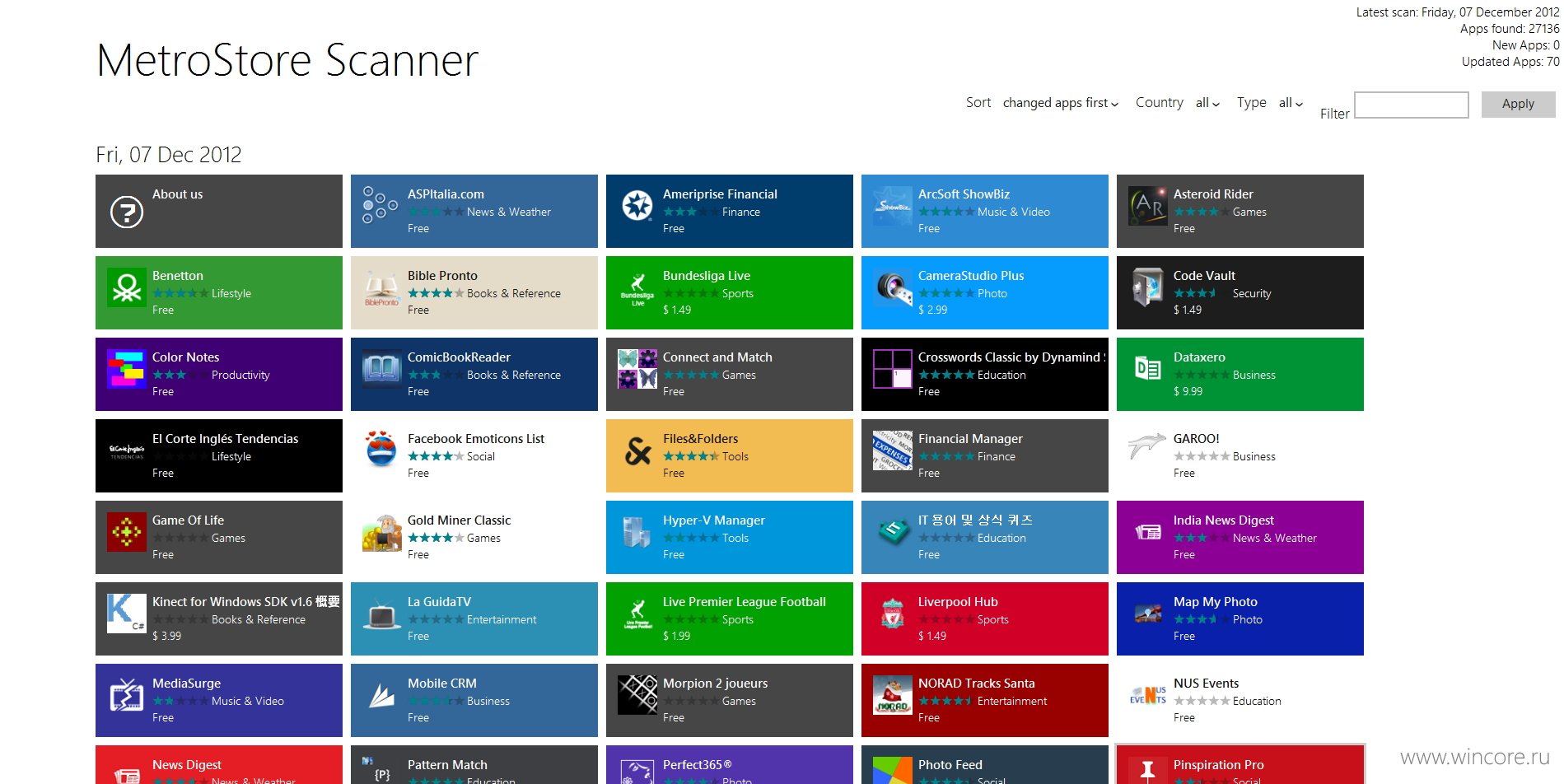The image size is (1564, 784).
Task: Click the 'New Apps: 0' status text
Action: tap(1526, 45)
